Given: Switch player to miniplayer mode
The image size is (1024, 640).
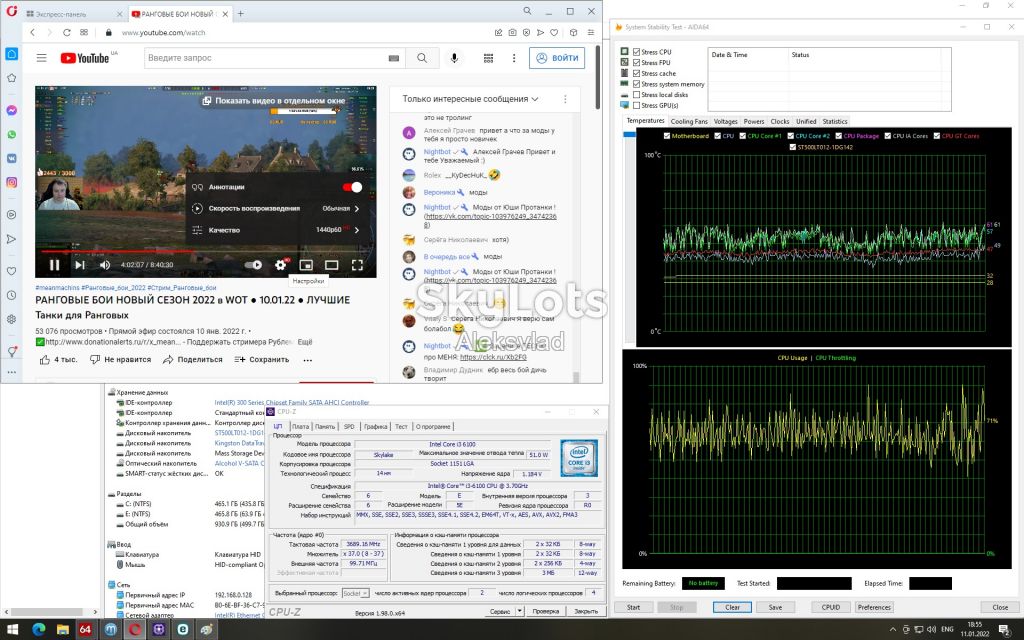Looking at the screenshot, I should tap(306, 264).
